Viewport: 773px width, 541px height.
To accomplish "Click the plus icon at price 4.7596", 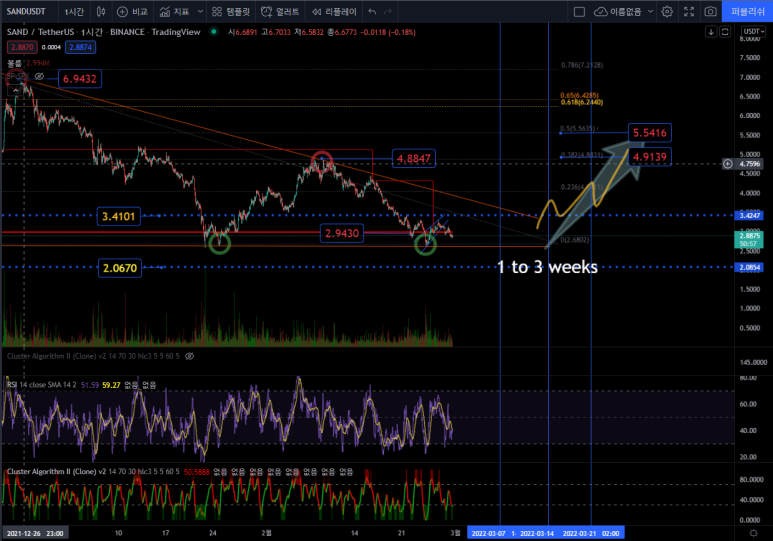I will (x=728, y=164).
